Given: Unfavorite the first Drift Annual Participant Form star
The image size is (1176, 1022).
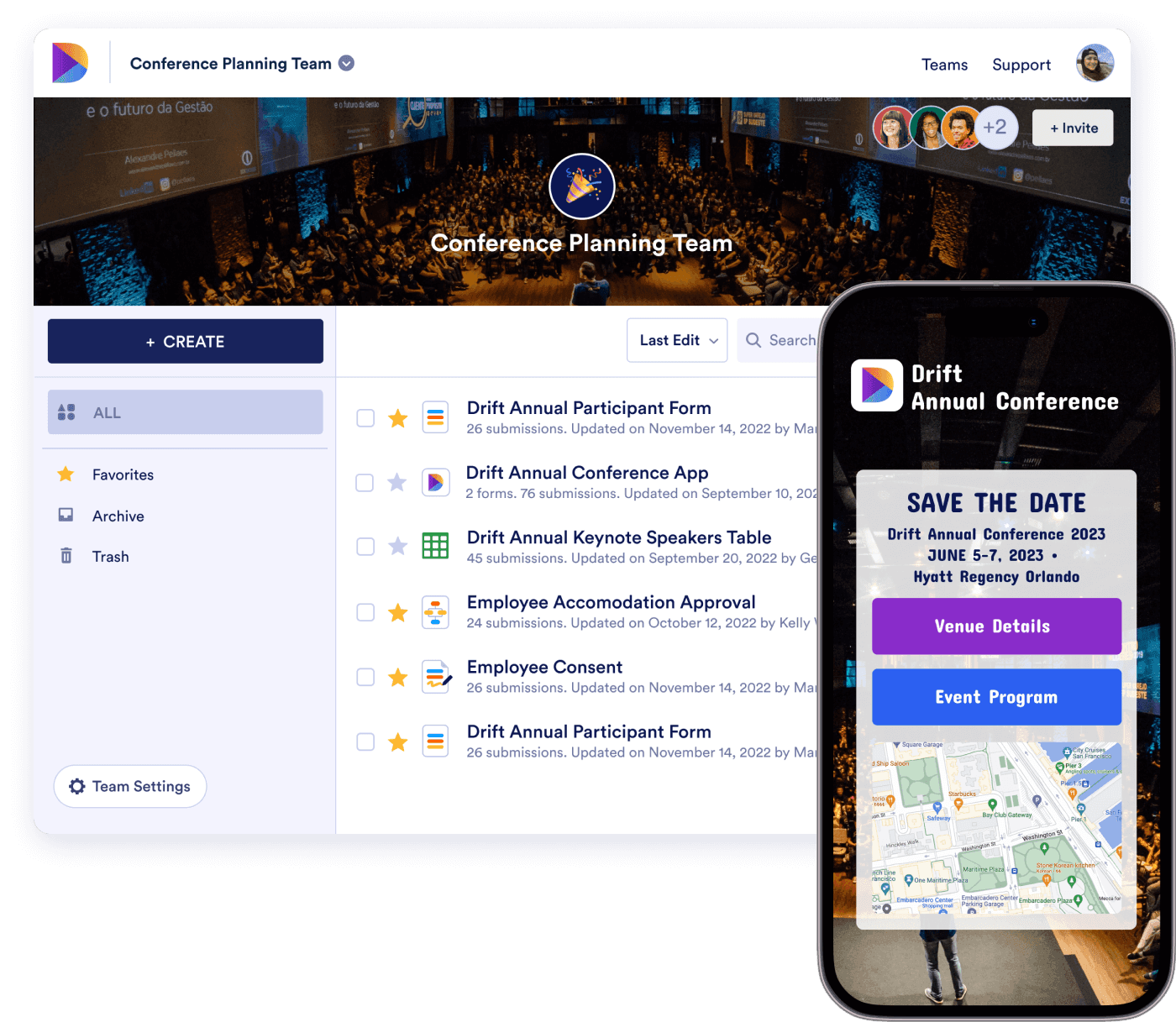Looking at the screenshot, I should (398, 417).
